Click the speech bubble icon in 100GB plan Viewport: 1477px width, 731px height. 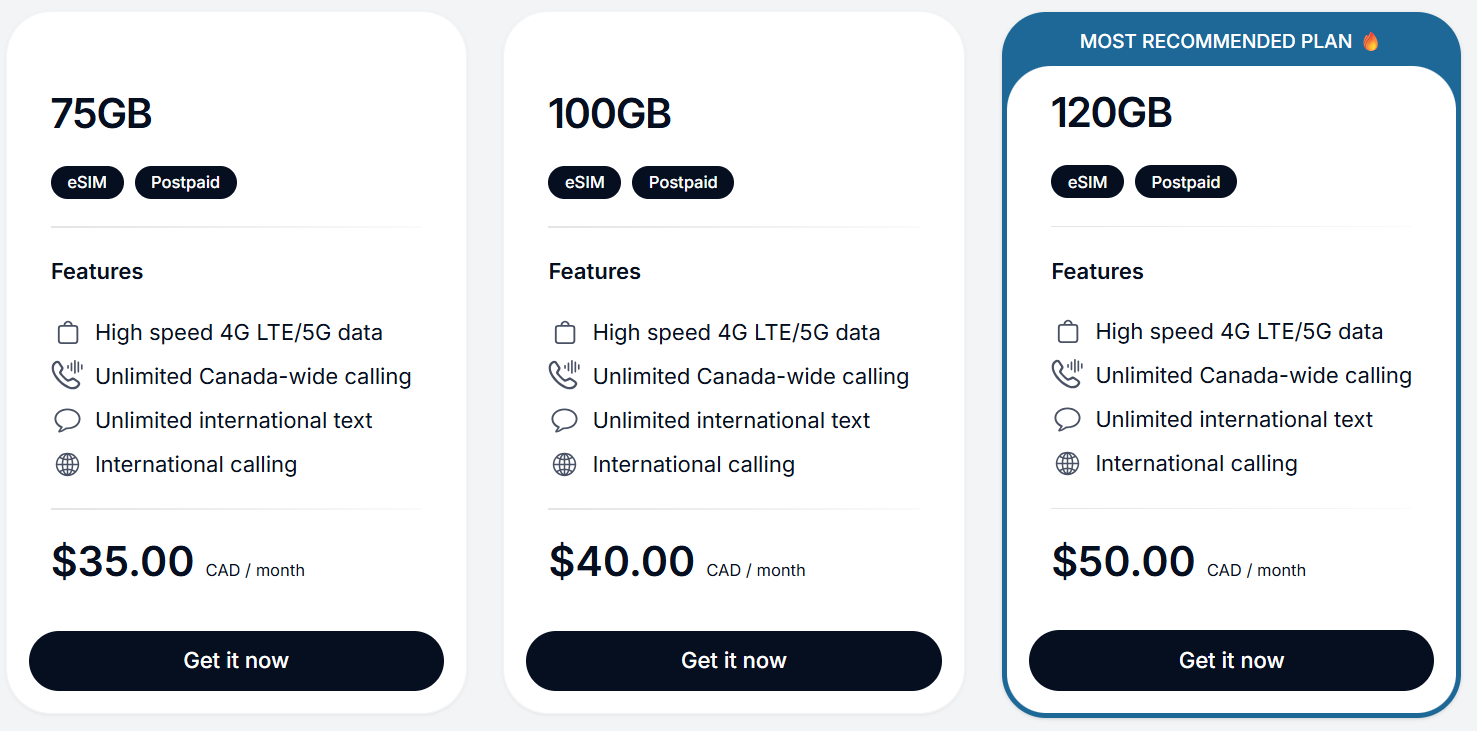click(564, 420)
